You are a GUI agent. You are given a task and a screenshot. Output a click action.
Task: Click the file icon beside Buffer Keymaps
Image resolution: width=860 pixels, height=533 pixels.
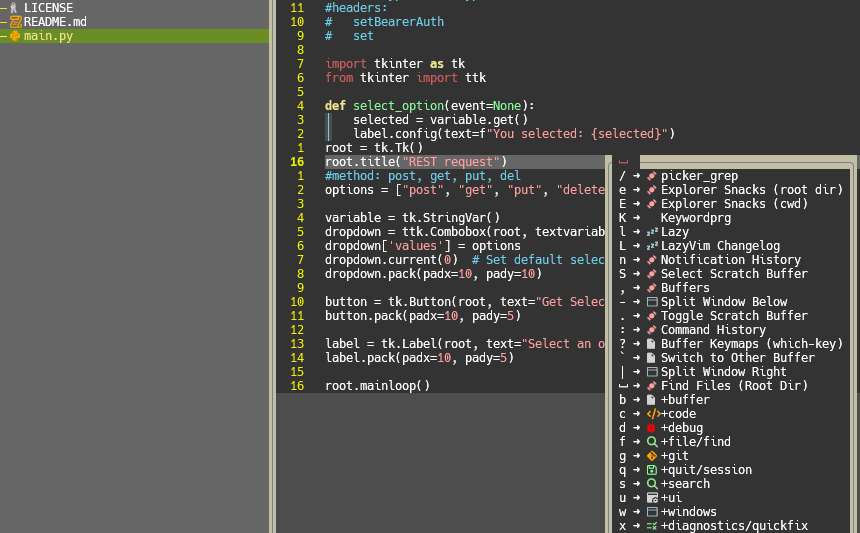651,344
